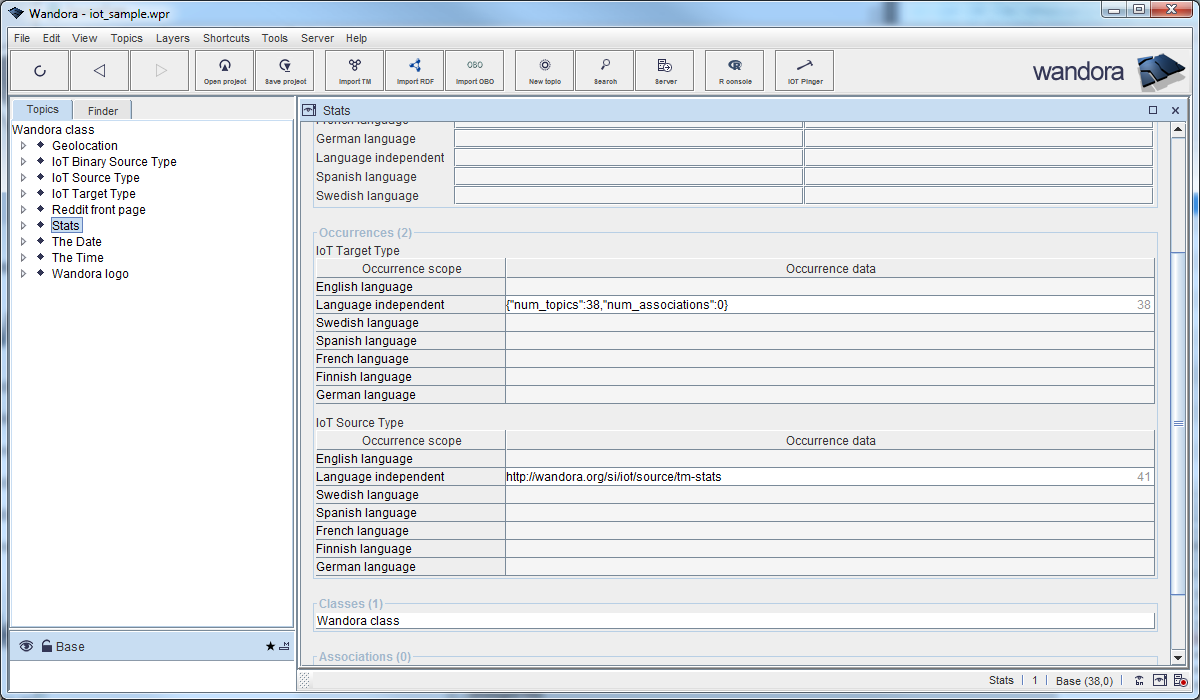Screen dimensions: 1200x700
Task: Open the Import RDF tool
Action: tap(414, 71)
